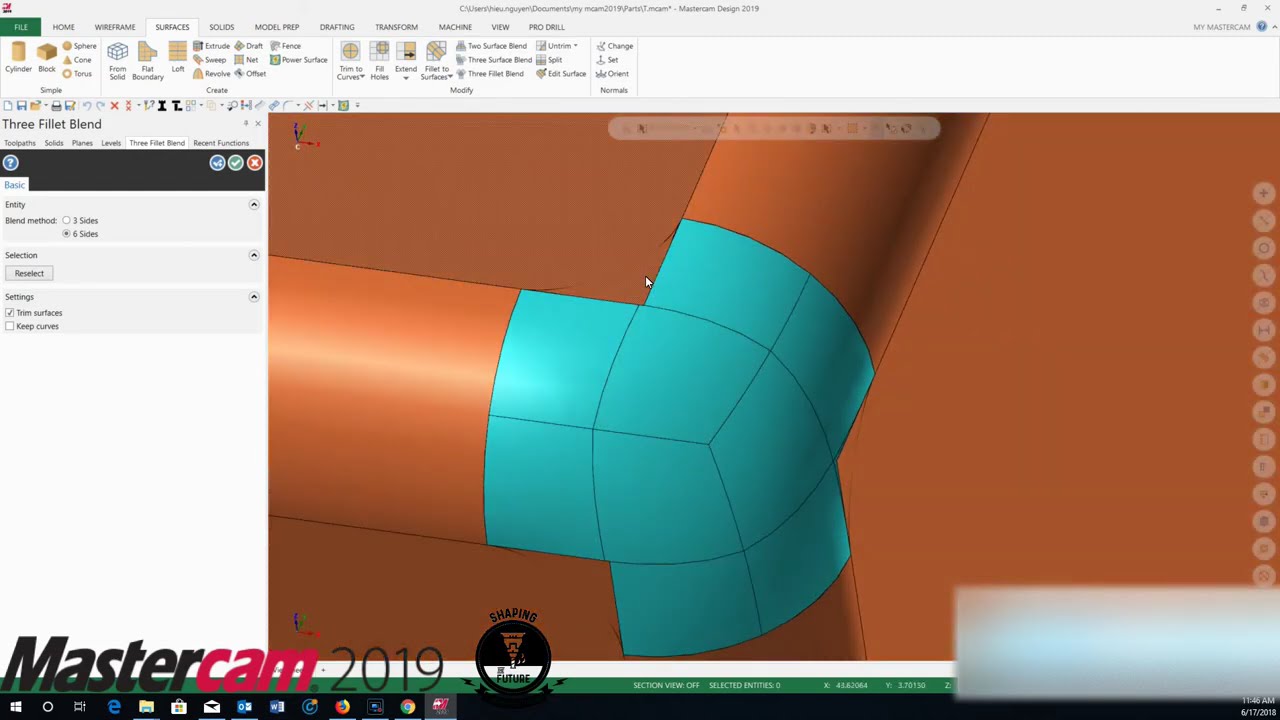Create surface From Solid
The width and height of the screenshot is (1280, 720).
click(117, 61)
